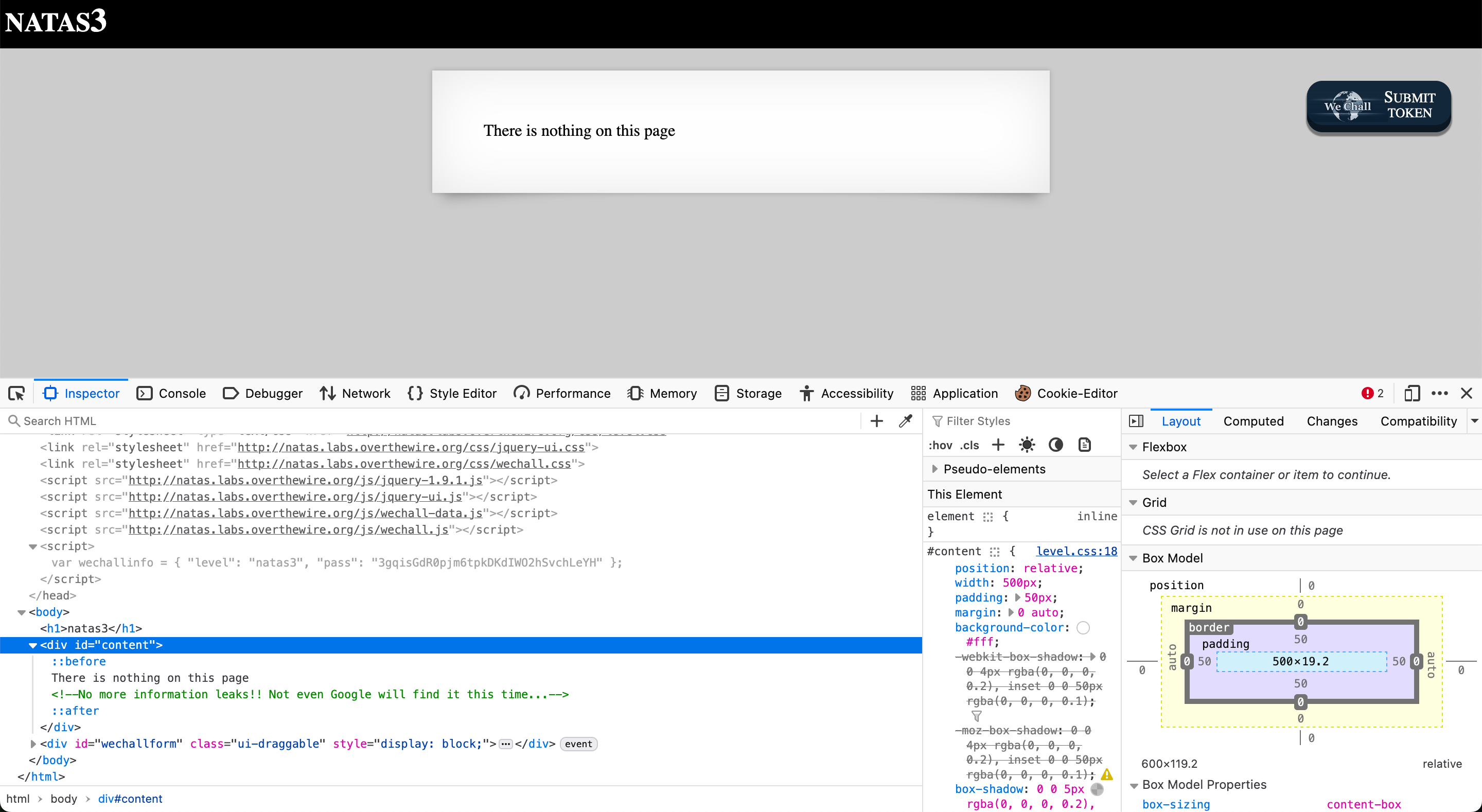Viewport: 1482px width, 812px height.
Task: Open the level.css:18 source link
Action: tap(1077, 551)
